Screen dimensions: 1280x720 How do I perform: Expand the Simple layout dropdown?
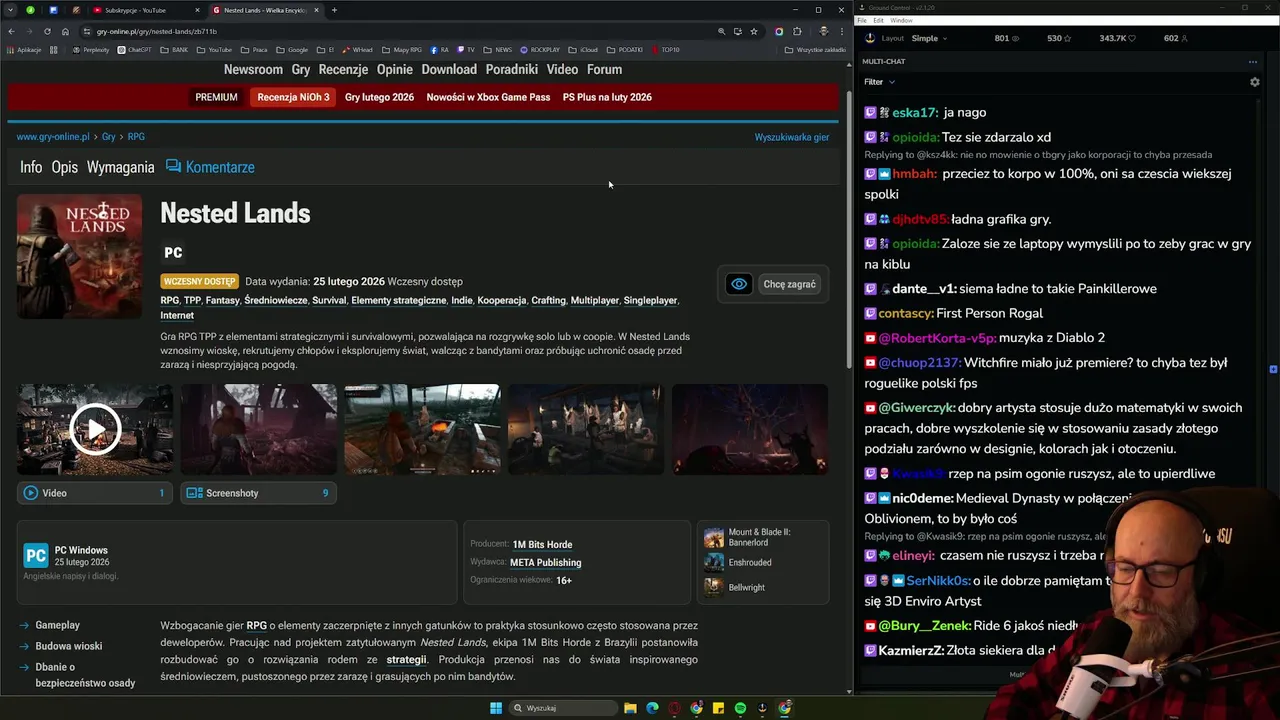[929, 38]
